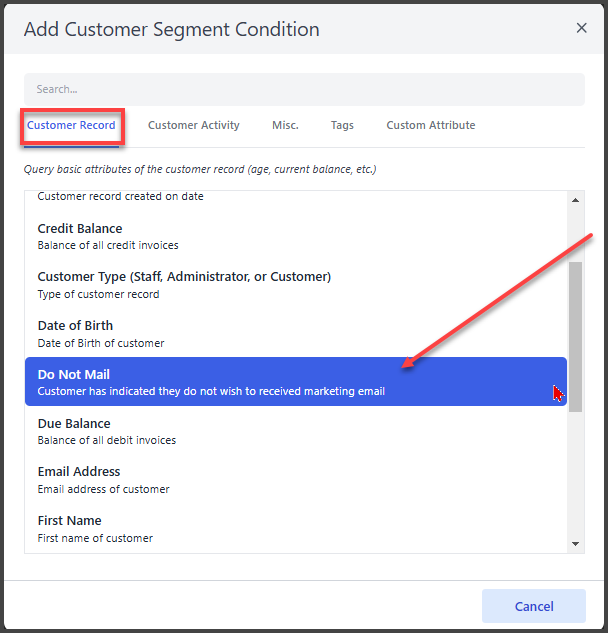The width and height of the screenshot is (608, 633).
Task: Select the Custom Attribute tab
Action: pos(431,126)
